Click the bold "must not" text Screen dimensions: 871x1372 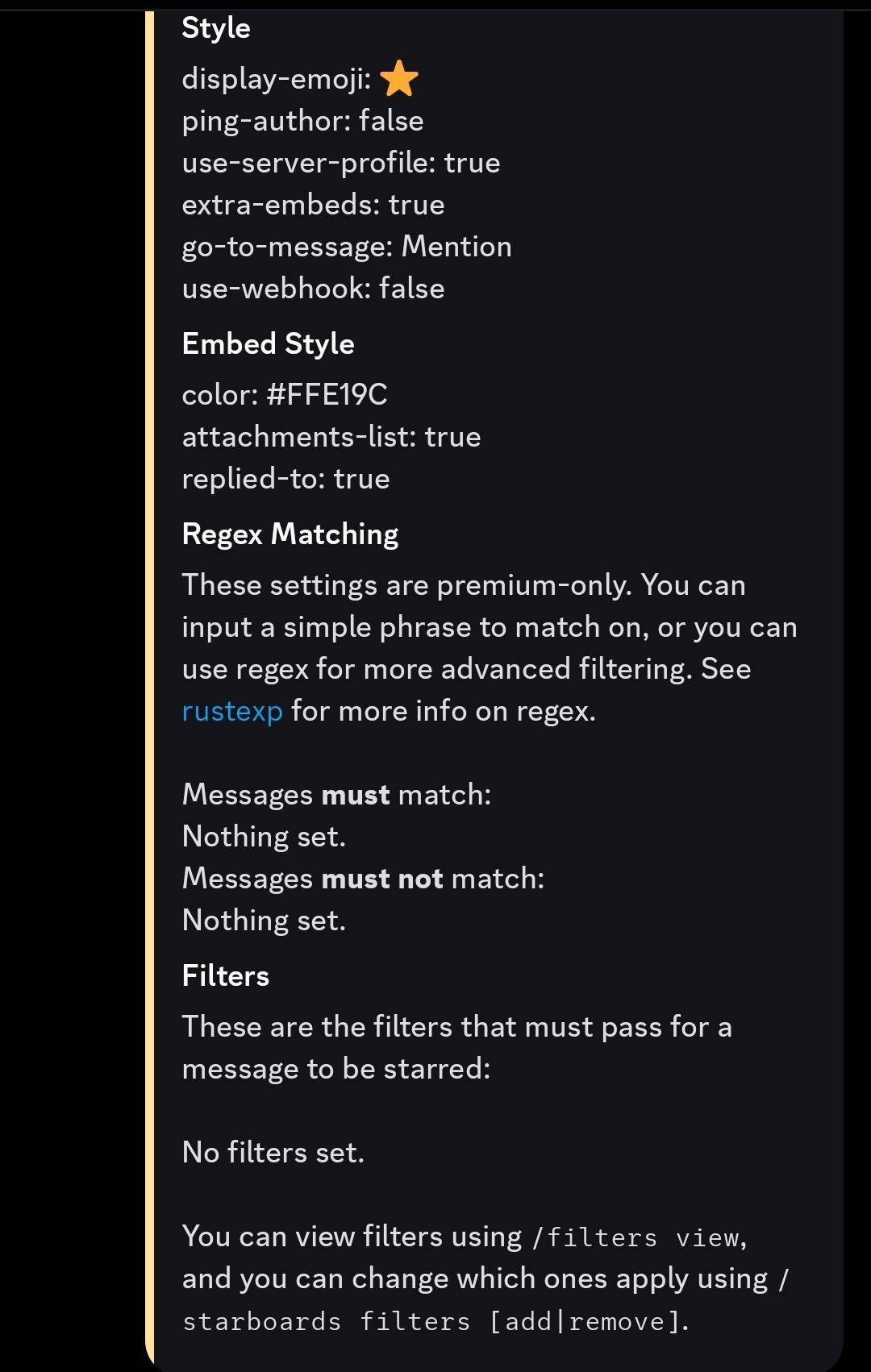(382, 879)
